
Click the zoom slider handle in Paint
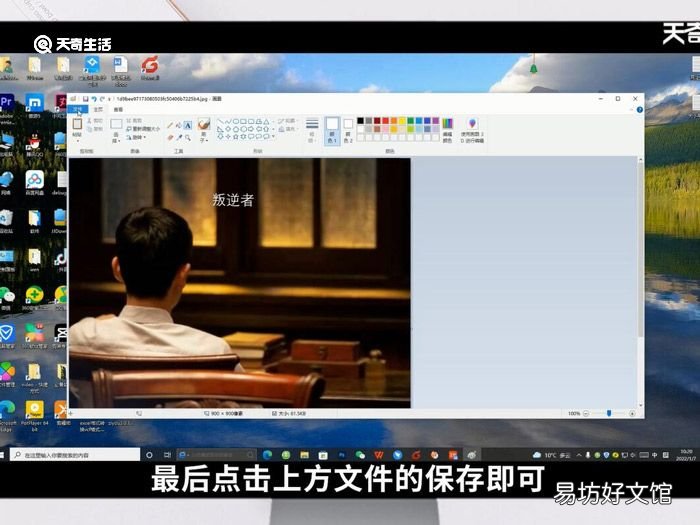tap(609, 413)
